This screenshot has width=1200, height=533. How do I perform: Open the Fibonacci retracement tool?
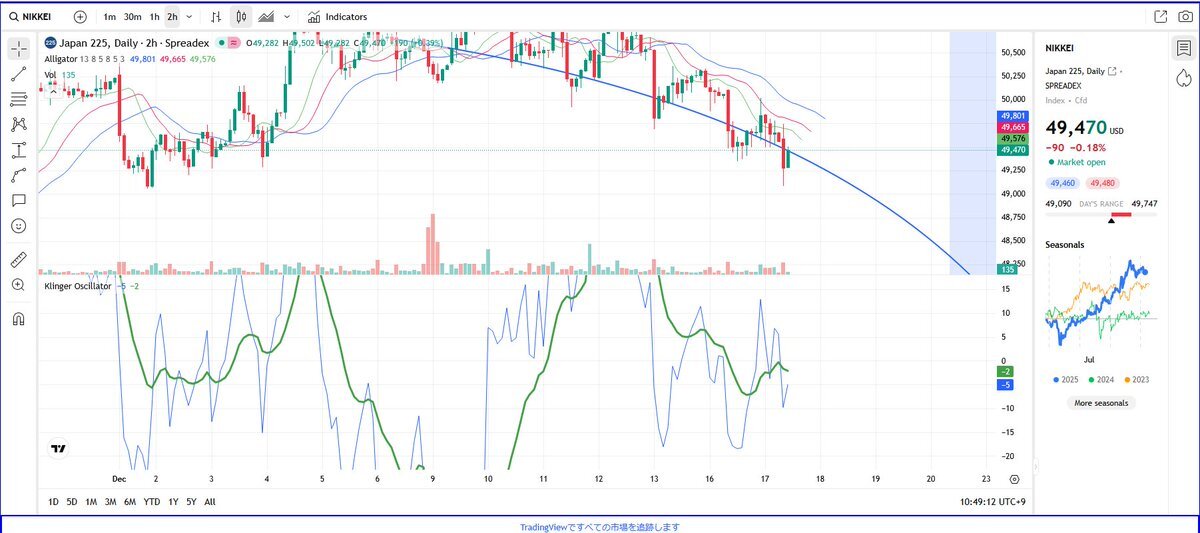click(18, 99)
